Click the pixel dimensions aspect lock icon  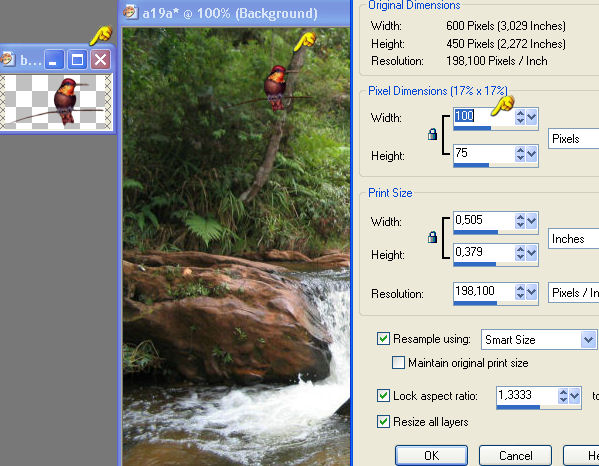pos(432,134)
